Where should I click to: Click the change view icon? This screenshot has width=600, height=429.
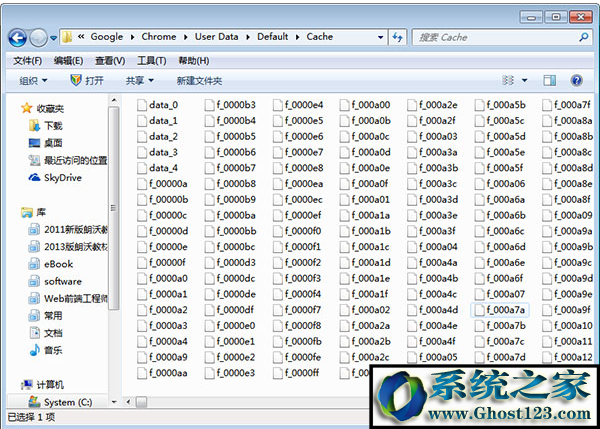pos(508,80)
